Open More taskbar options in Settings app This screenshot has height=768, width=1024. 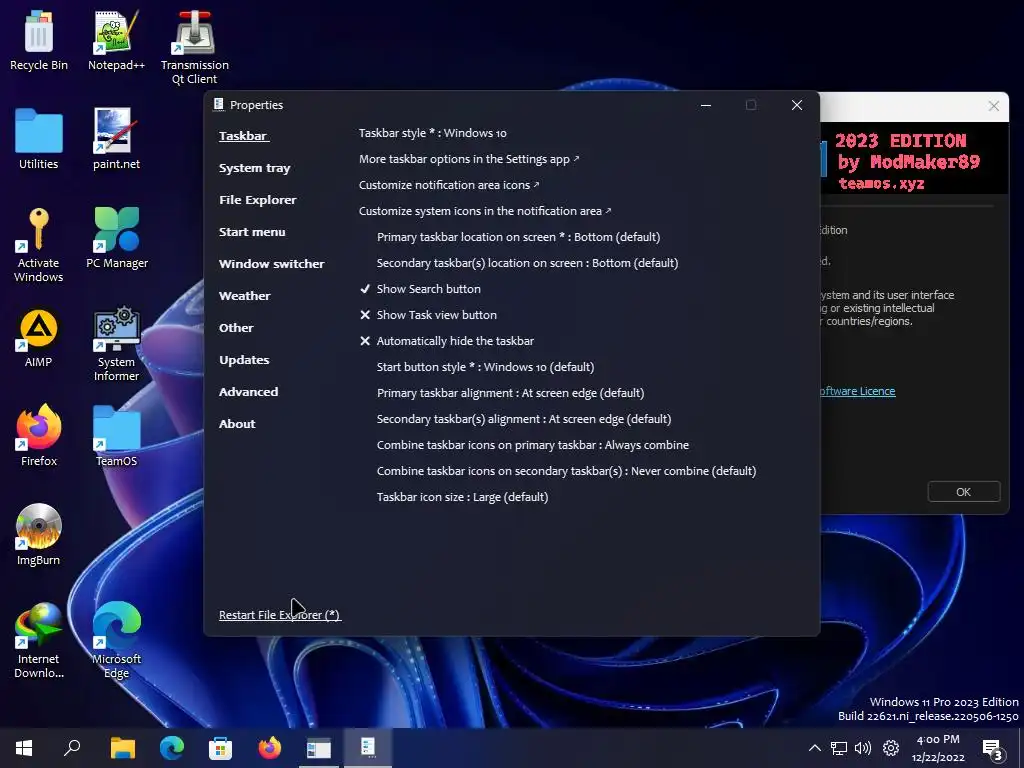coord(469,159)
